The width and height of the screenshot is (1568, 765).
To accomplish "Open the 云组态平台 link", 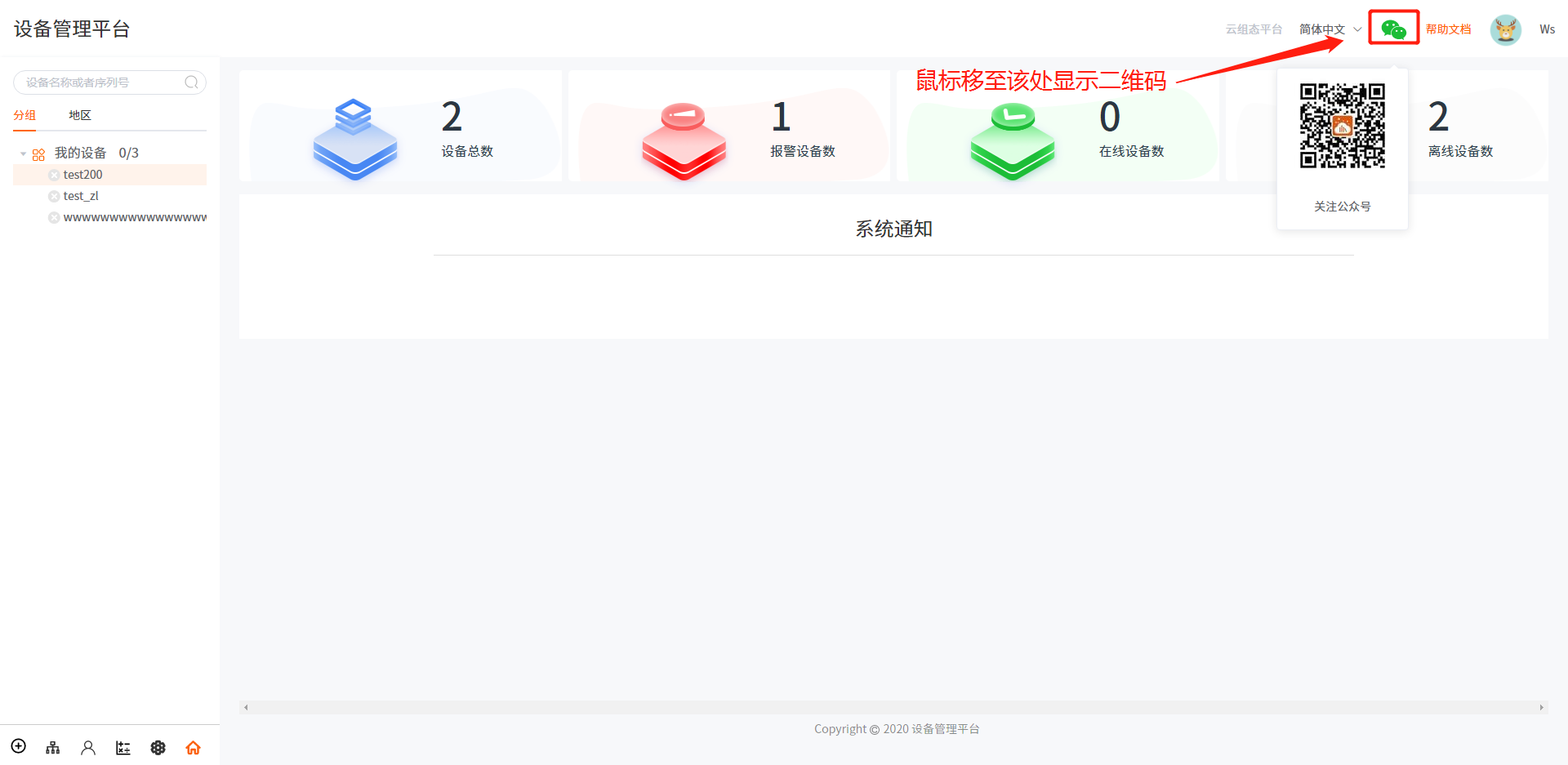I will tap(1254, 29).
